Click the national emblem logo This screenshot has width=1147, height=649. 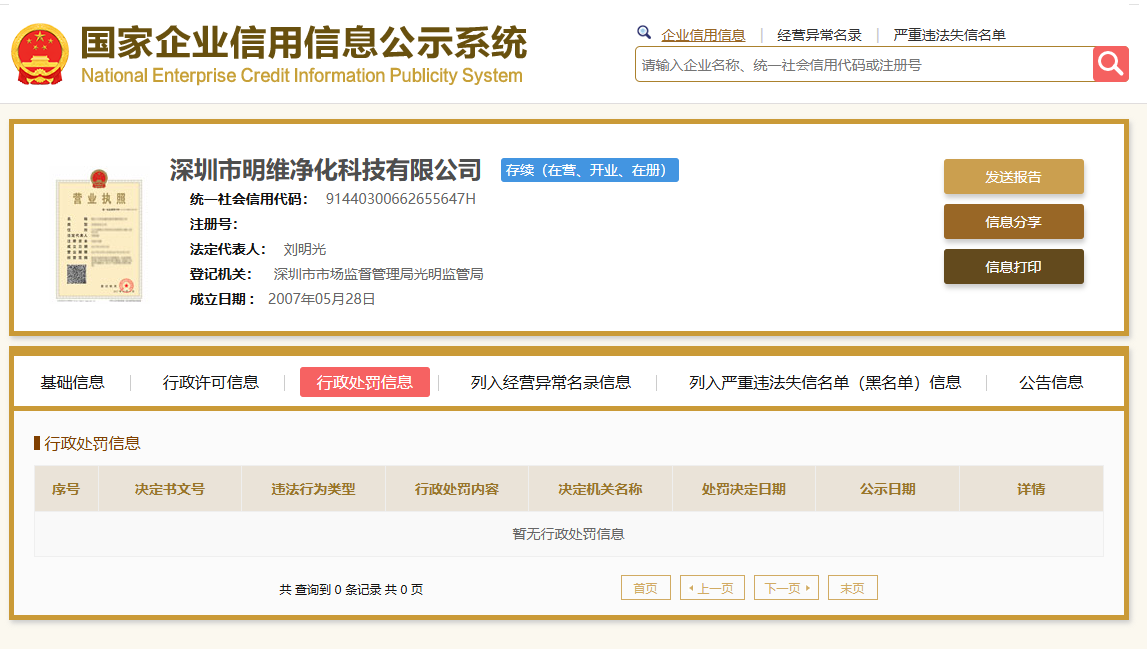click(x=40, y=54)
